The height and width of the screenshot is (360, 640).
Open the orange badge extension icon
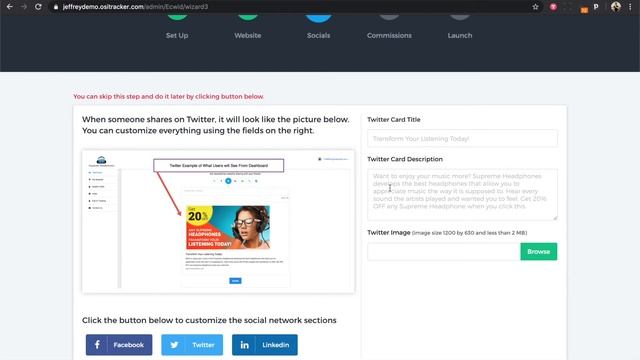click(584, 10)
